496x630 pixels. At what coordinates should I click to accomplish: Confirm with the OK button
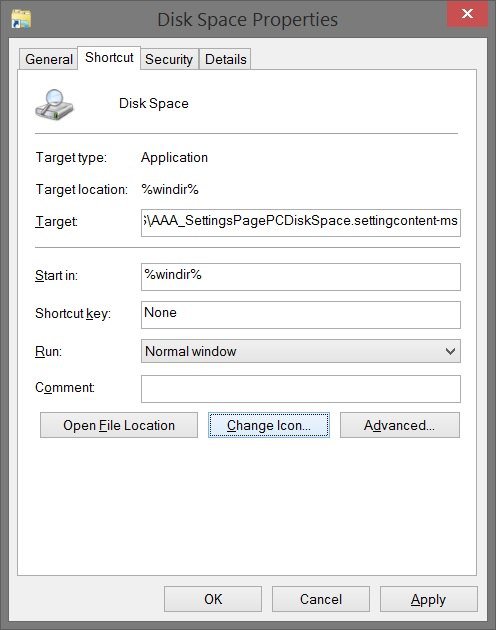click(213, 599)
